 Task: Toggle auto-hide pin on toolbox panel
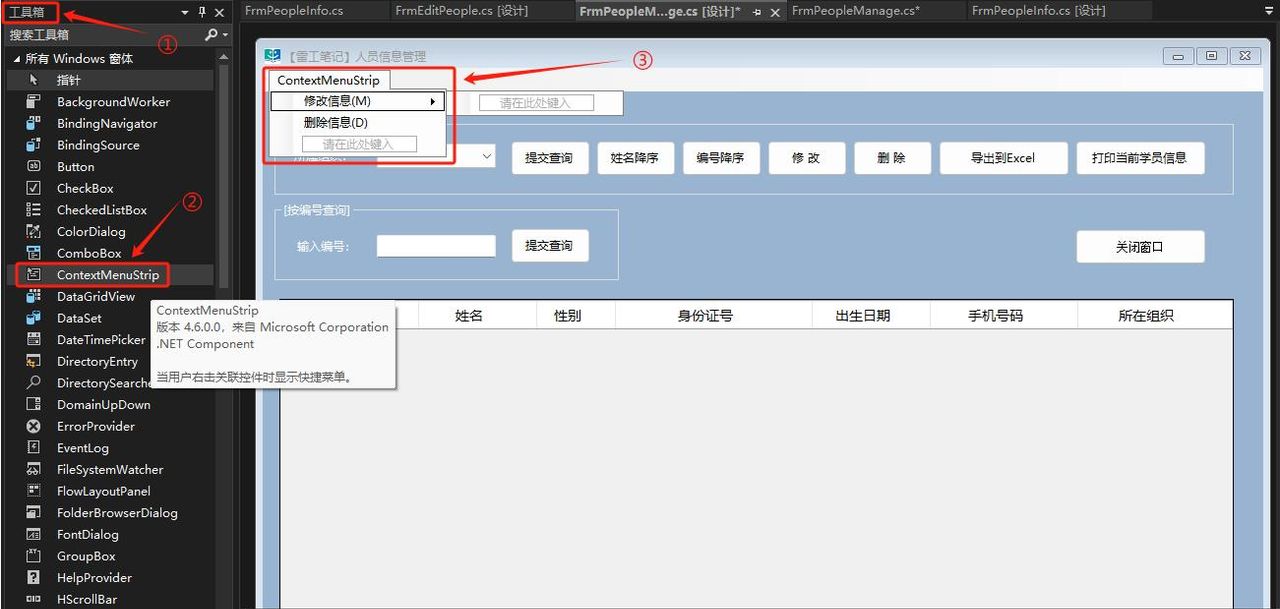pos(202,12)
